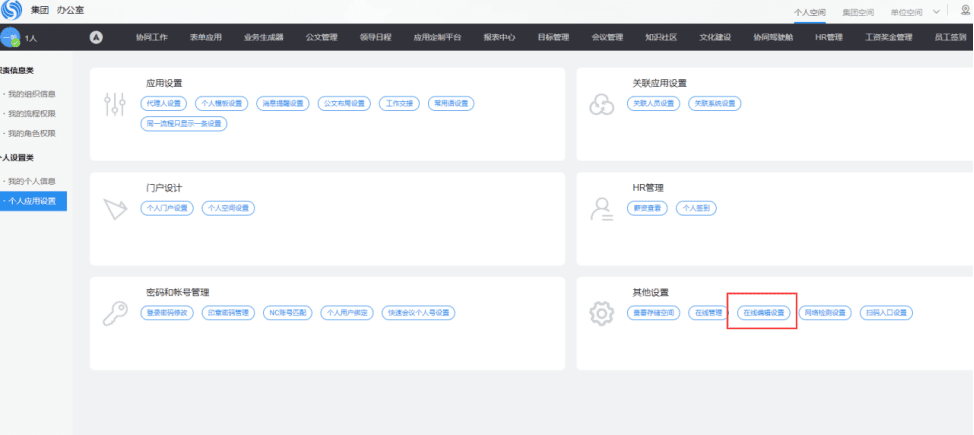Click the 扫码入口设置 button

click(886, 313)
